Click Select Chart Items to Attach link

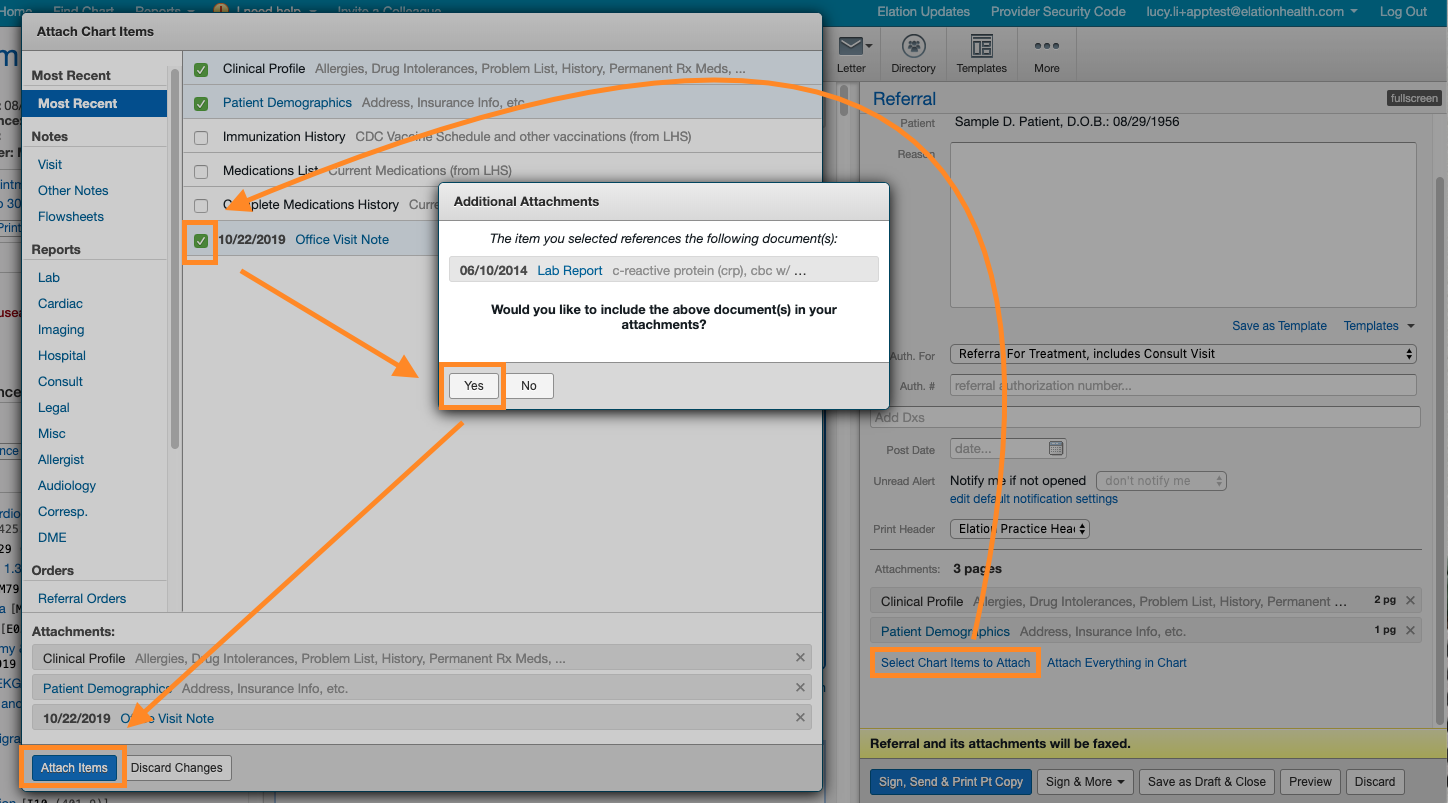(955, 663)
